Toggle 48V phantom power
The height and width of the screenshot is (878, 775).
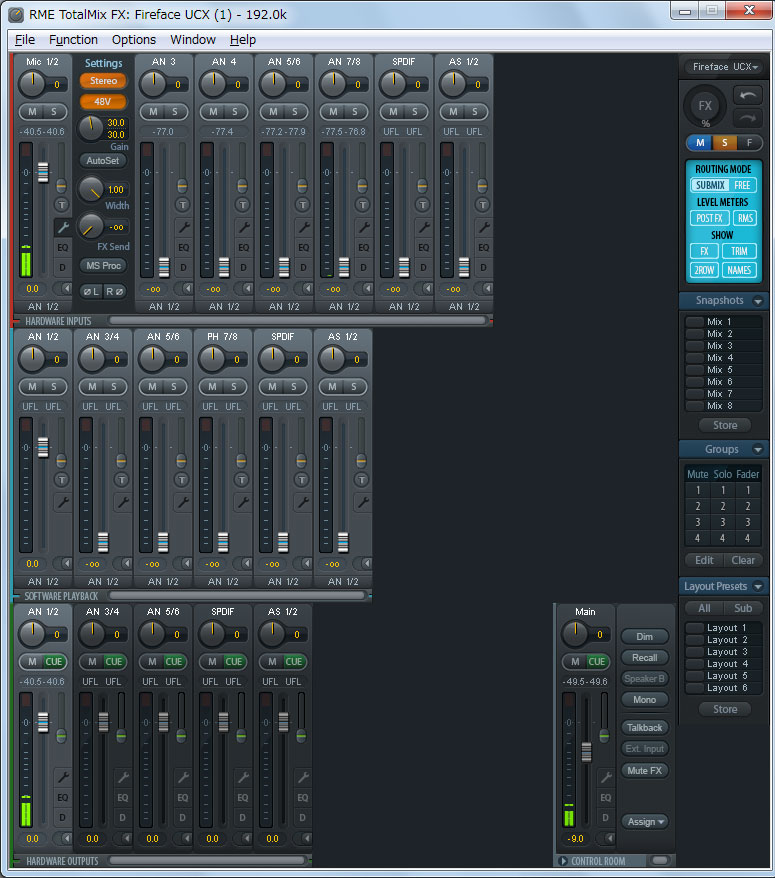(x=104, y=101)
